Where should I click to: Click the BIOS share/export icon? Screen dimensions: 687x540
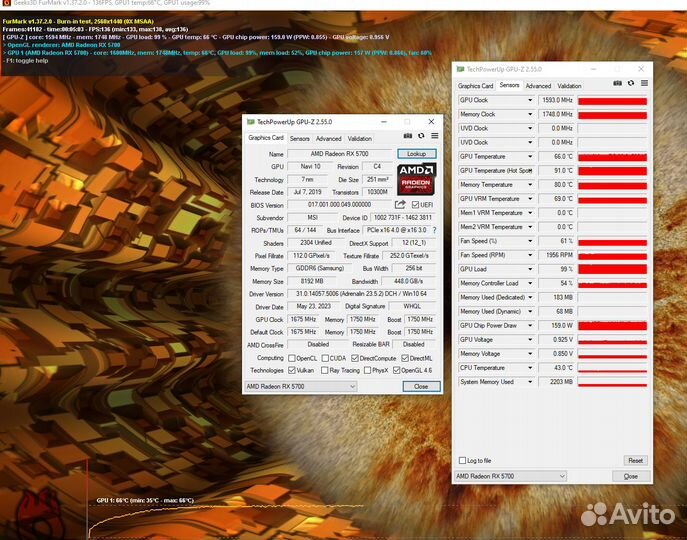[x=400, y=205]
